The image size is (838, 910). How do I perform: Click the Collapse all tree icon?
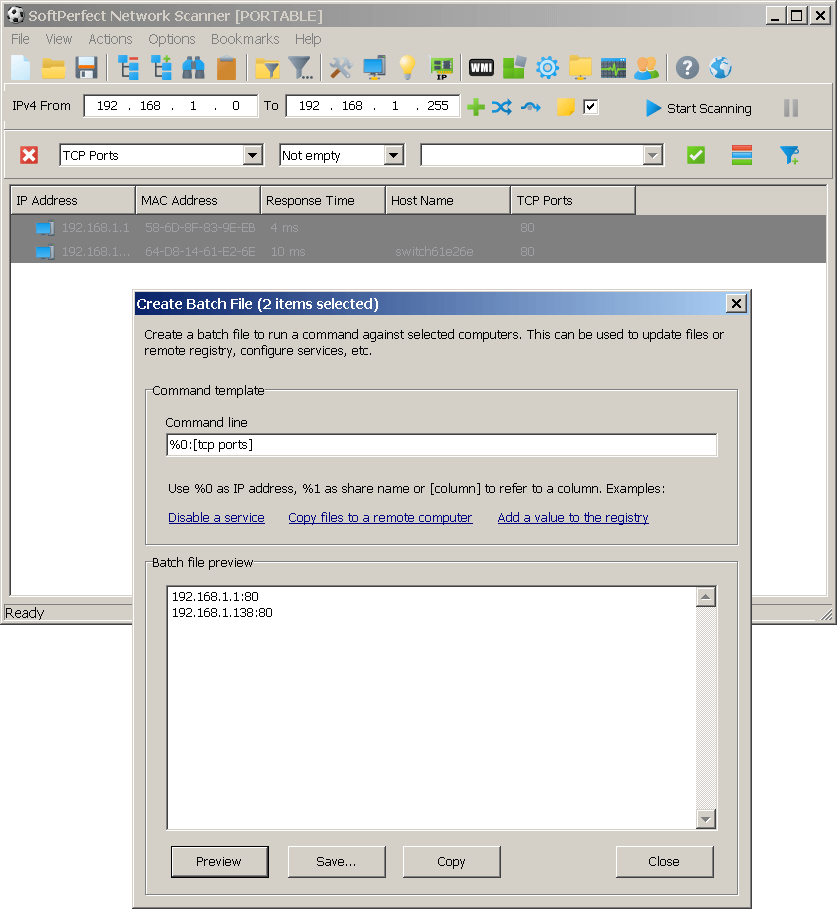pyautogui.click(x=128, y=68)
